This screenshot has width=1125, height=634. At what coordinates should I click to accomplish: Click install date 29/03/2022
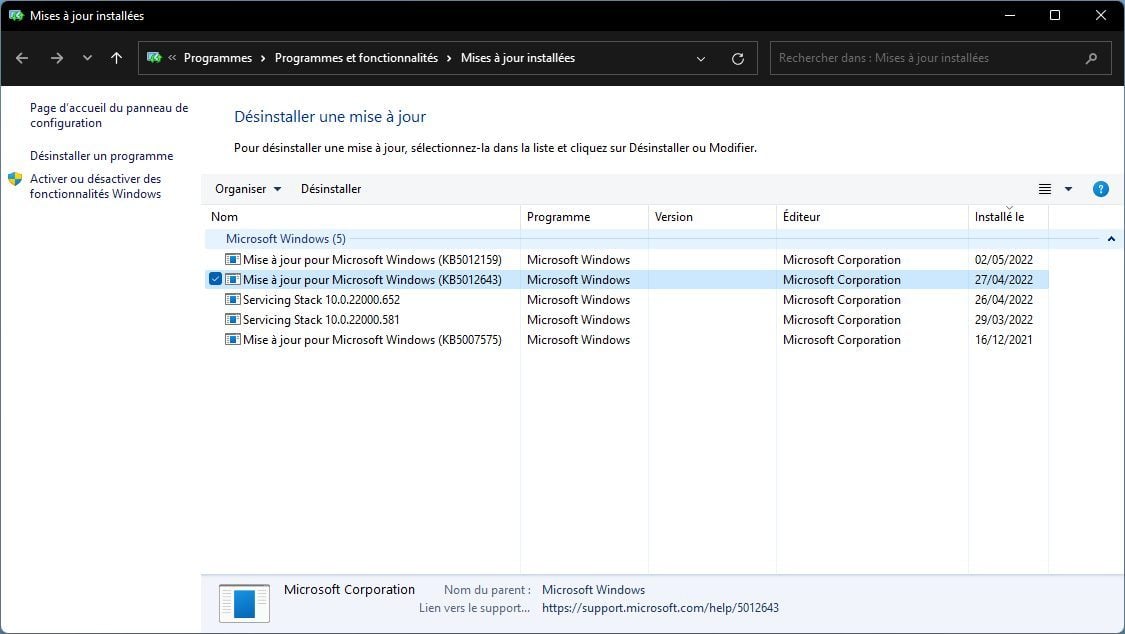(1004, 320)
